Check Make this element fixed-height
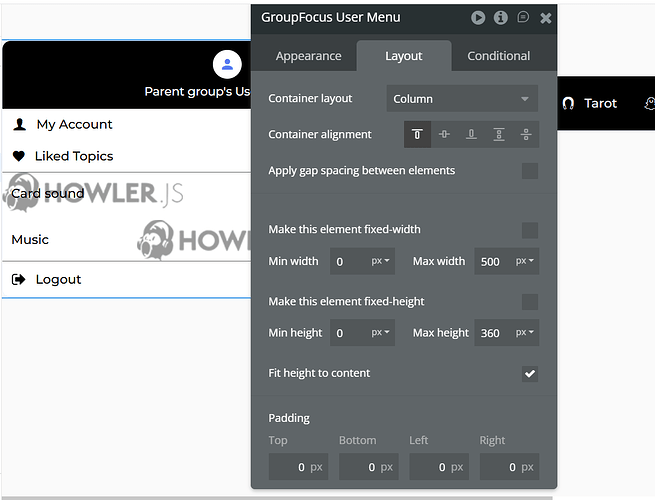The width and height of the screenshot is (655, 500). 530,302
